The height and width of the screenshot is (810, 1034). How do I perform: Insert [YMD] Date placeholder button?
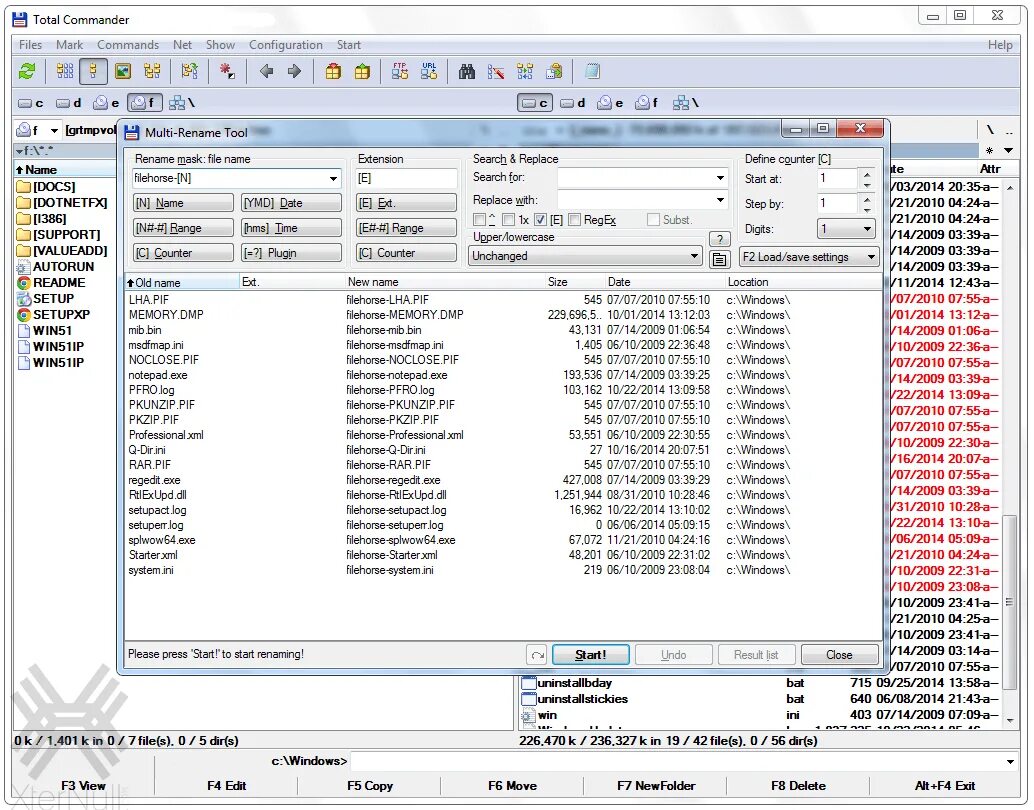291,203
